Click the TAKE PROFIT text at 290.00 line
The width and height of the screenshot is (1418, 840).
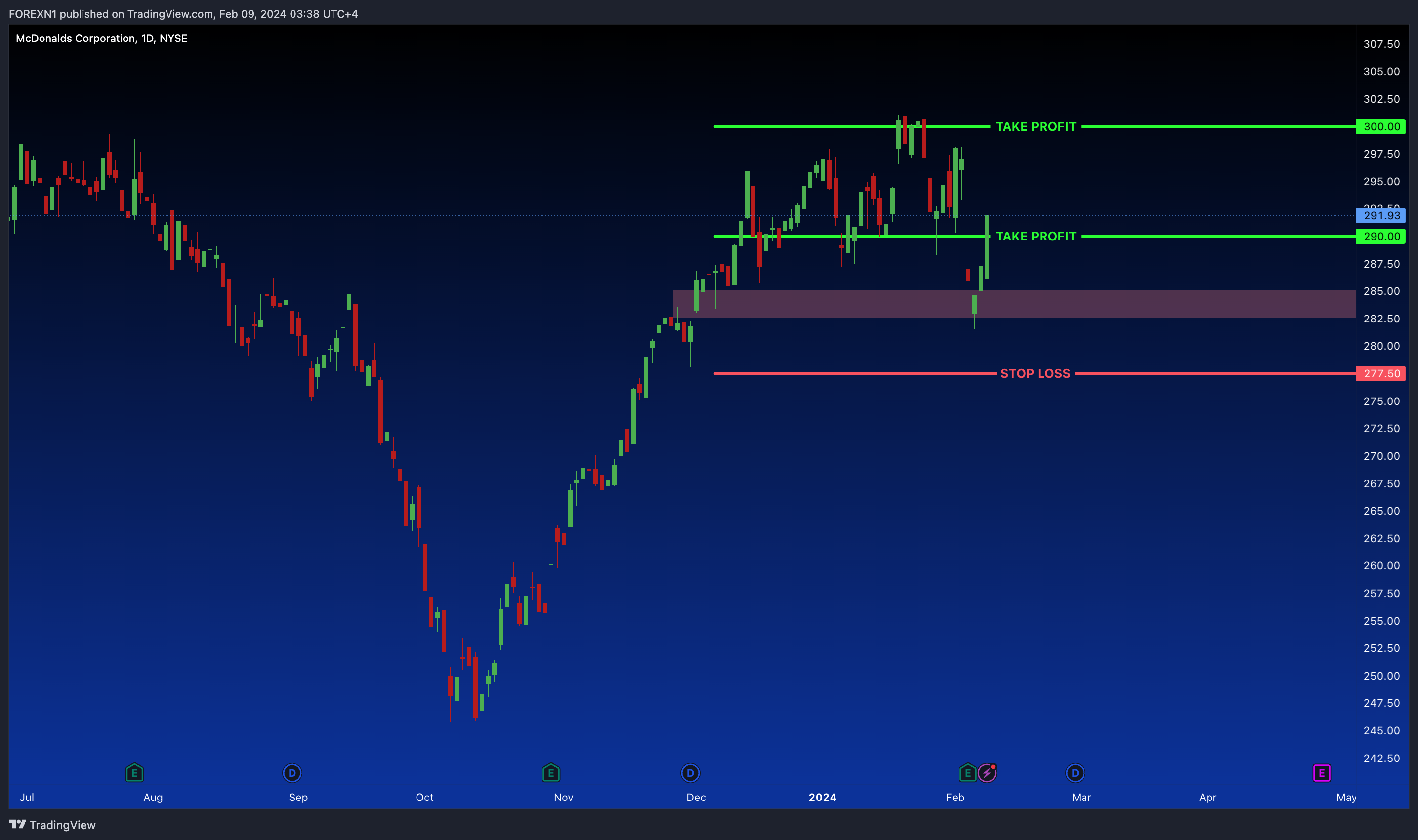point(1036,236)
